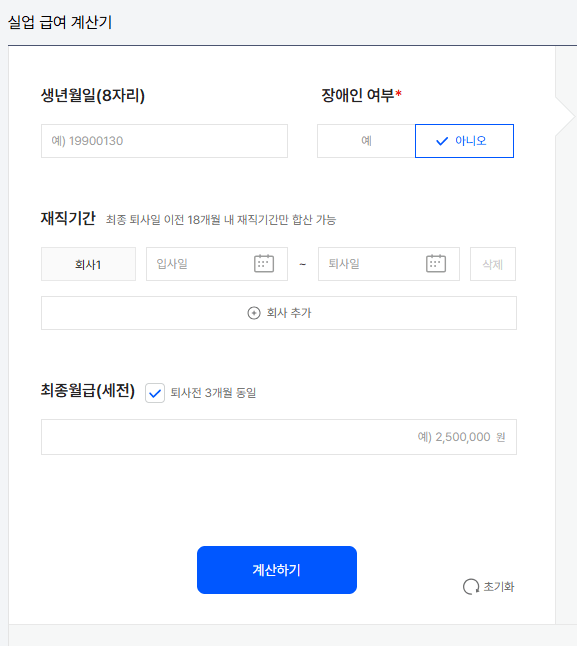Click the 최종월급(세전) heading
The width and height of the screenshot is (577, 646).
point(88,390)
